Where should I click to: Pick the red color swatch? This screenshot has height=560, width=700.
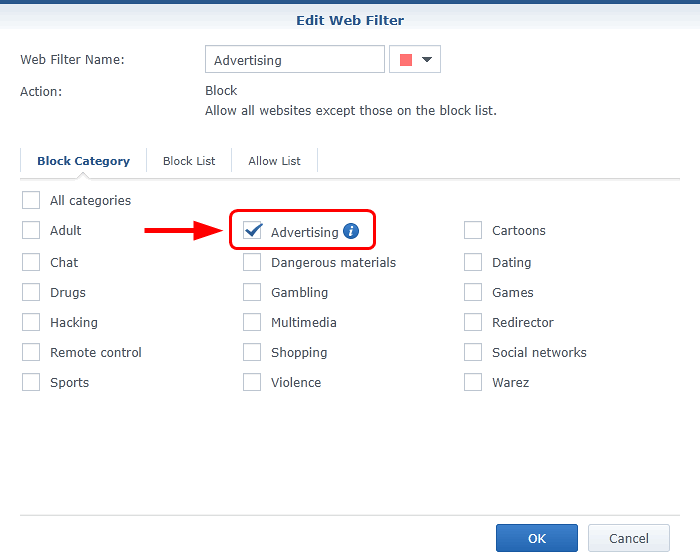point(406,60)
